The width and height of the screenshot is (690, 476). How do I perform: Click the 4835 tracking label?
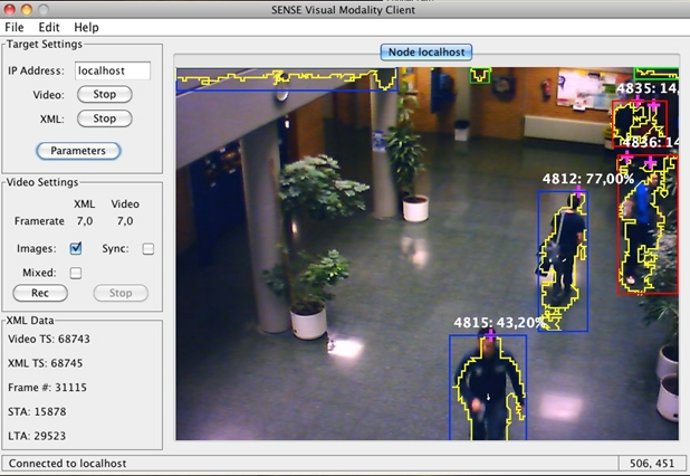click(647, 88)
